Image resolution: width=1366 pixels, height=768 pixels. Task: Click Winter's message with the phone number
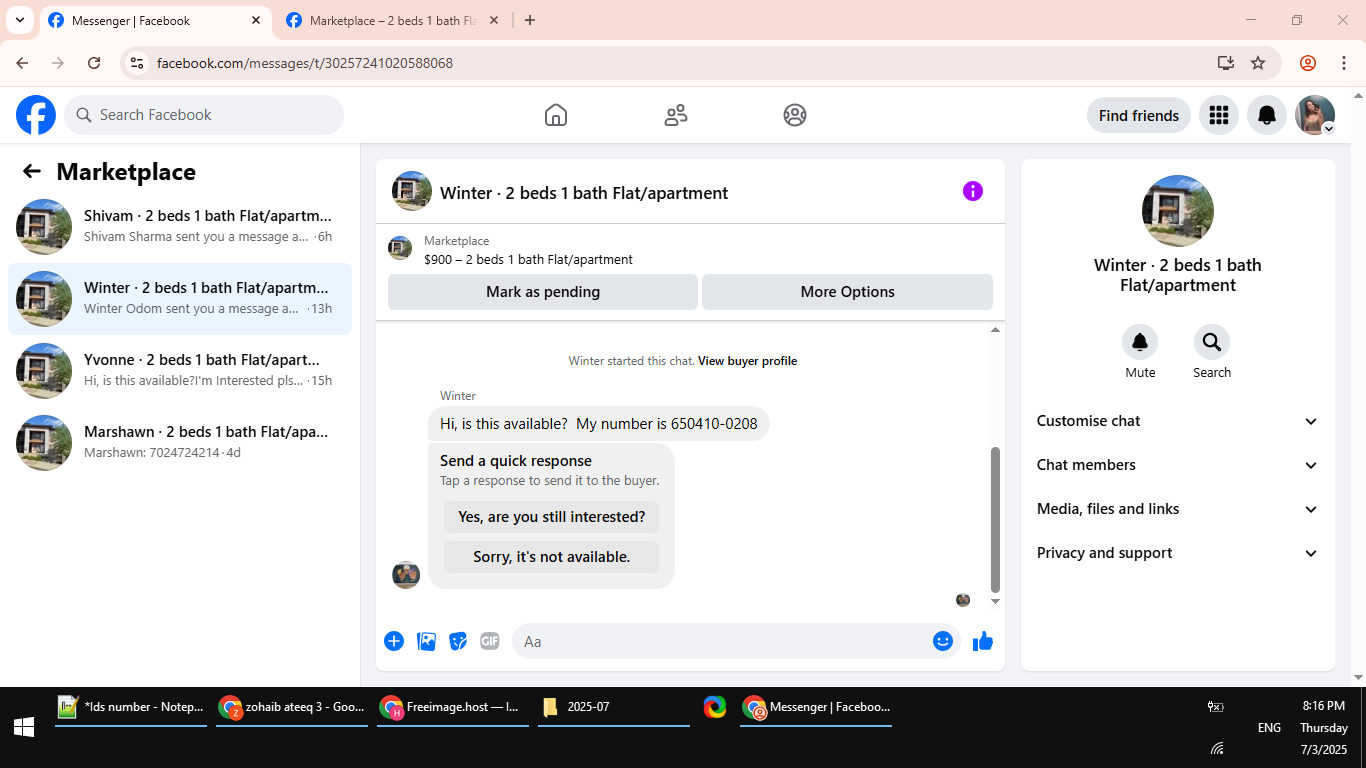click(x=599, y=424)
